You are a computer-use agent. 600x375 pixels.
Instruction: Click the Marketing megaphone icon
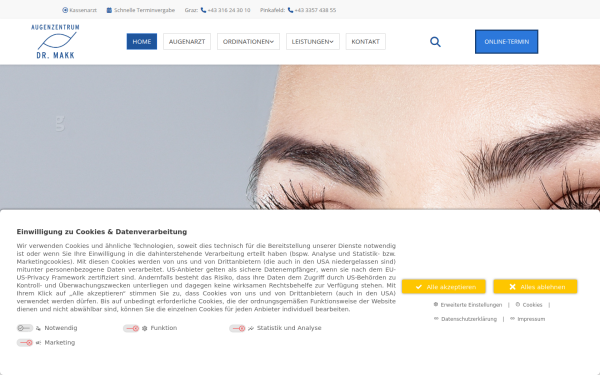(38, 343)
